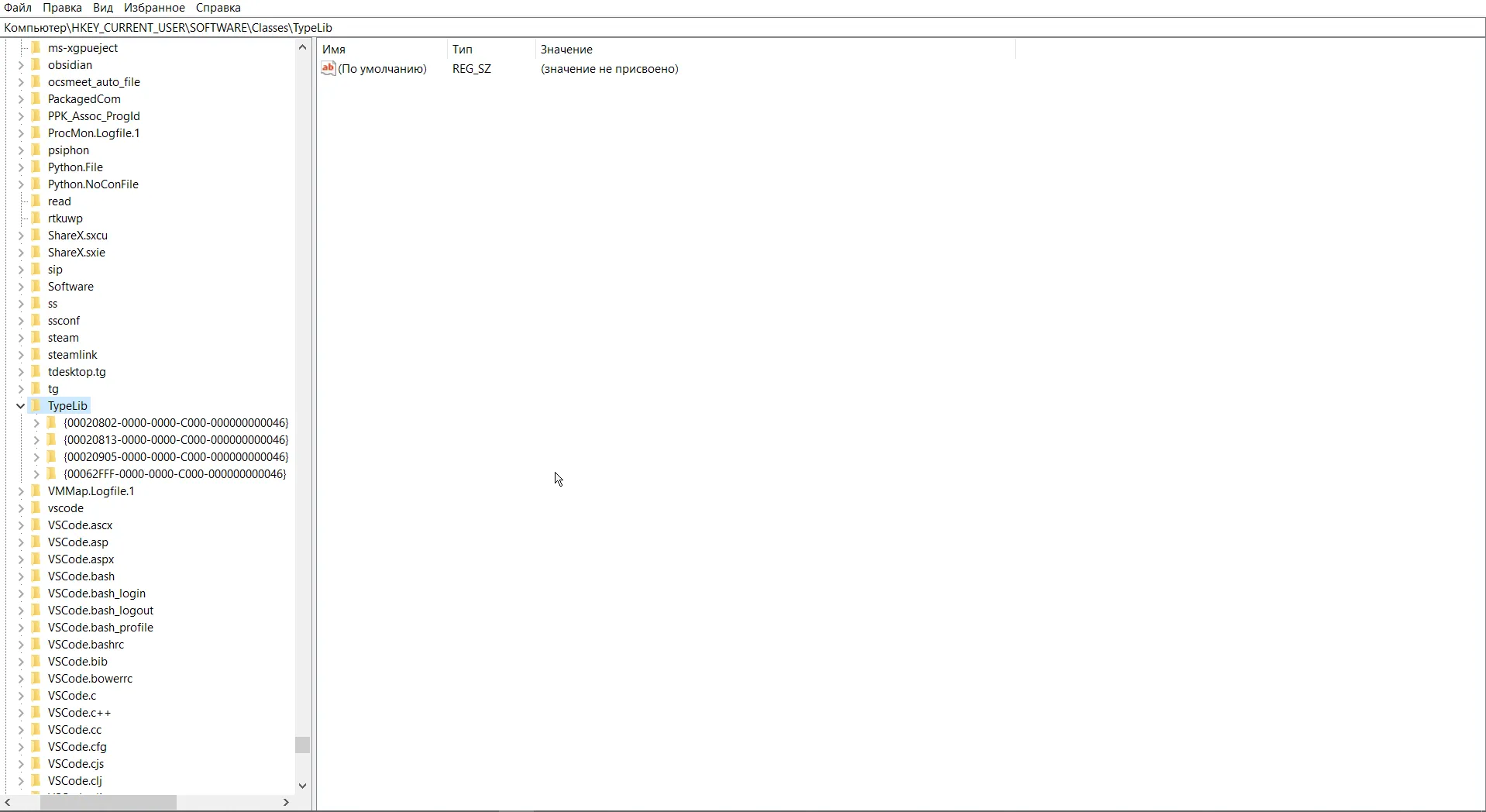1486x812 pixels.
Task: Open the Справка menu
Action: coord(218,8)
